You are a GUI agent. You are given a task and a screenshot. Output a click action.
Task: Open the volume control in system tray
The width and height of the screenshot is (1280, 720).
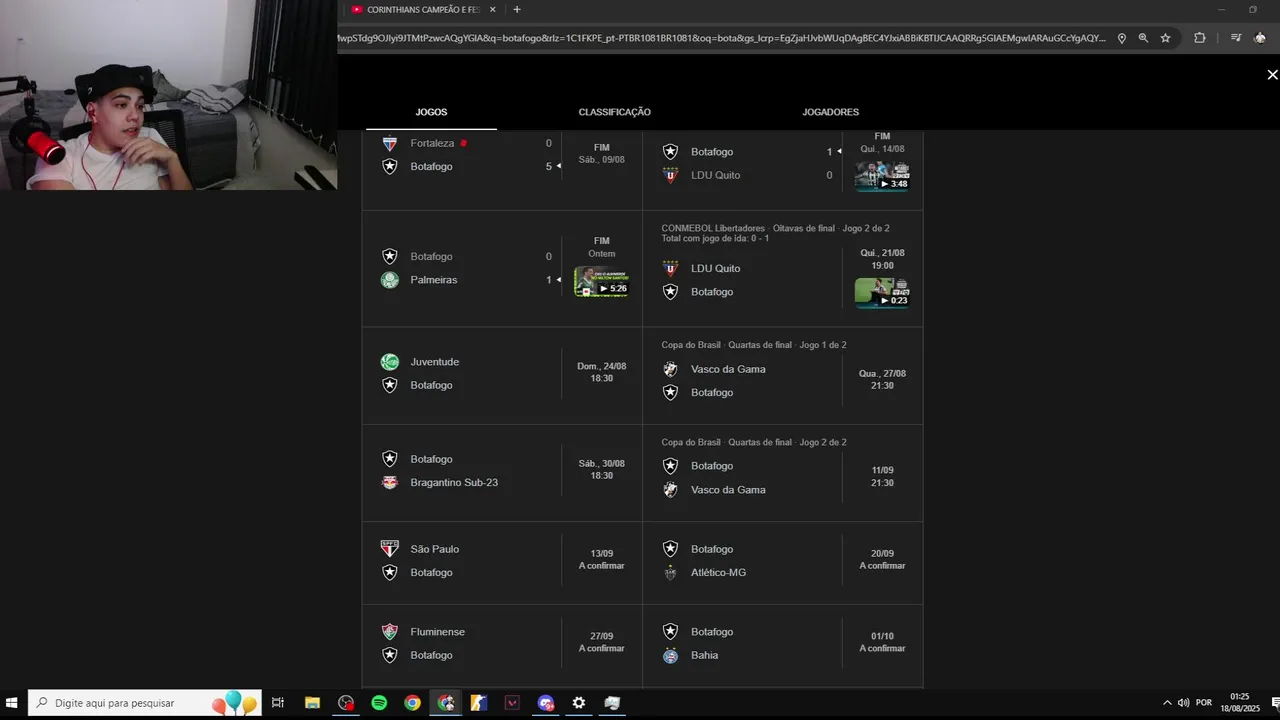[x=1183, y=703]
